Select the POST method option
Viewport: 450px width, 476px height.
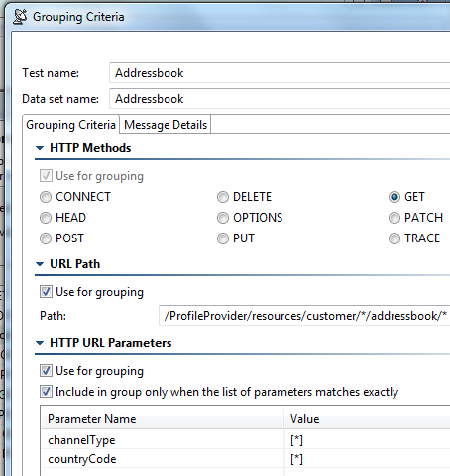(x=46, y=239)
